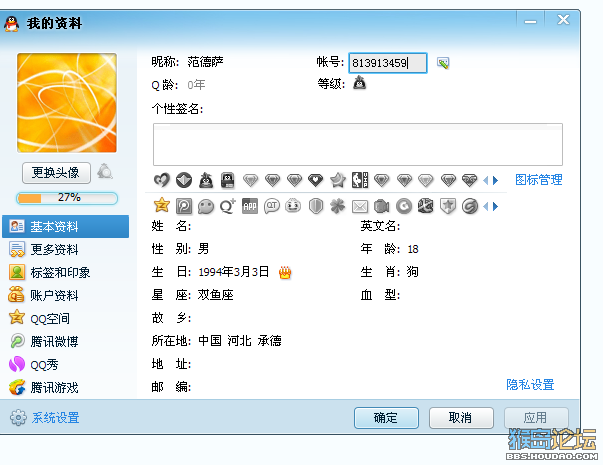
Task: Click the cube icon
Action: pos(425,205)
